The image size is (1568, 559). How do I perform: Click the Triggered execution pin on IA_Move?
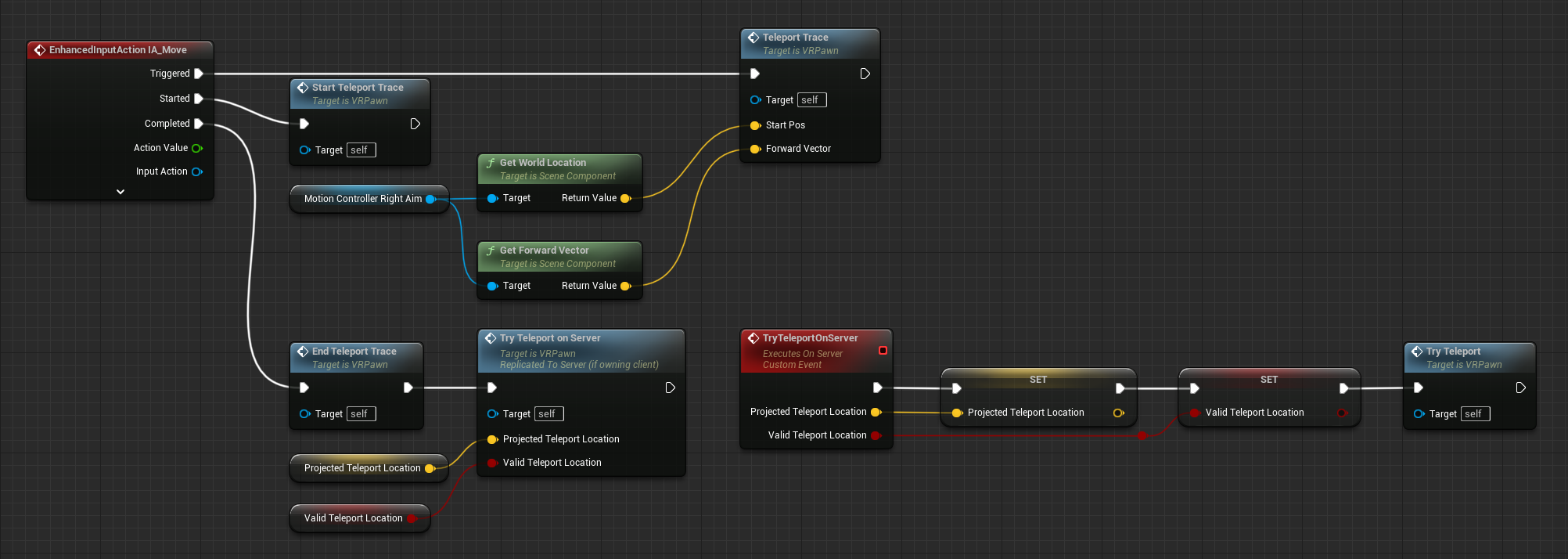(199, 74)
